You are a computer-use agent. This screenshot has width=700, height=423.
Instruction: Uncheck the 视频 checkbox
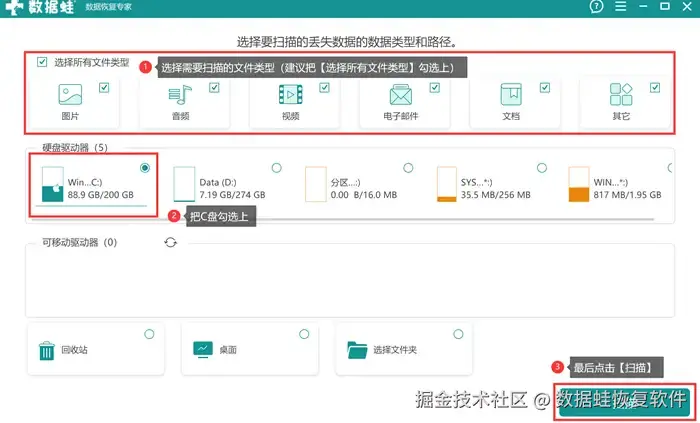click(x=325, y=87)
